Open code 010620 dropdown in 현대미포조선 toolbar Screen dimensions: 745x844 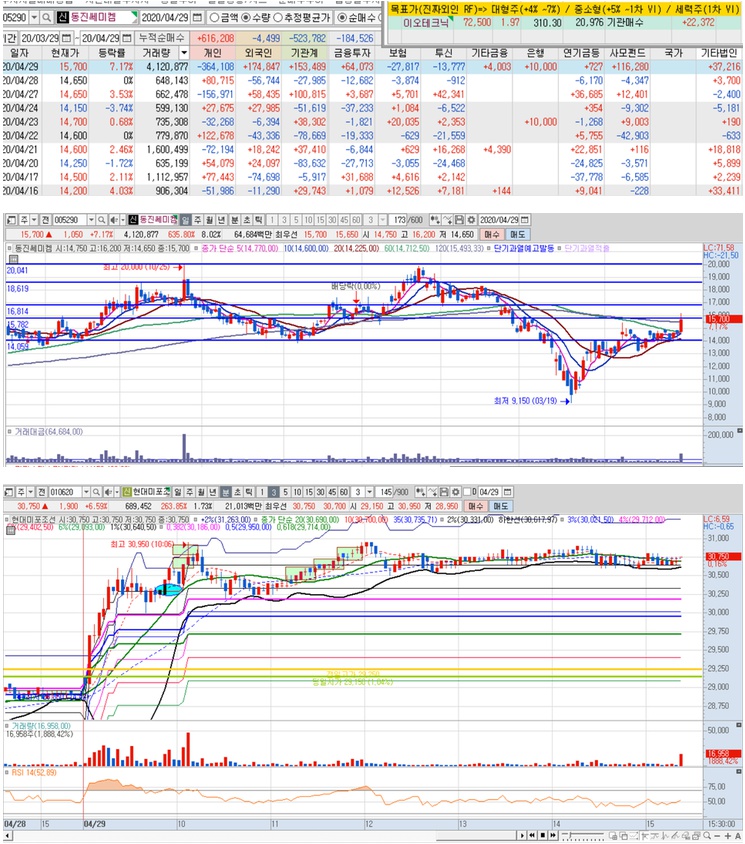click(86, 492)
